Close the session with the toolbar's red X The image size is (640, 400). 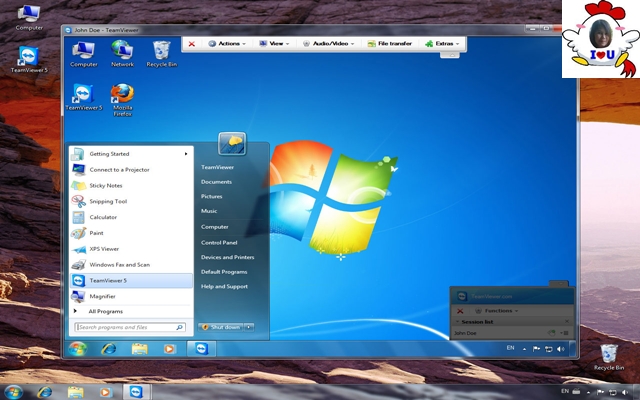coord(191,44)
